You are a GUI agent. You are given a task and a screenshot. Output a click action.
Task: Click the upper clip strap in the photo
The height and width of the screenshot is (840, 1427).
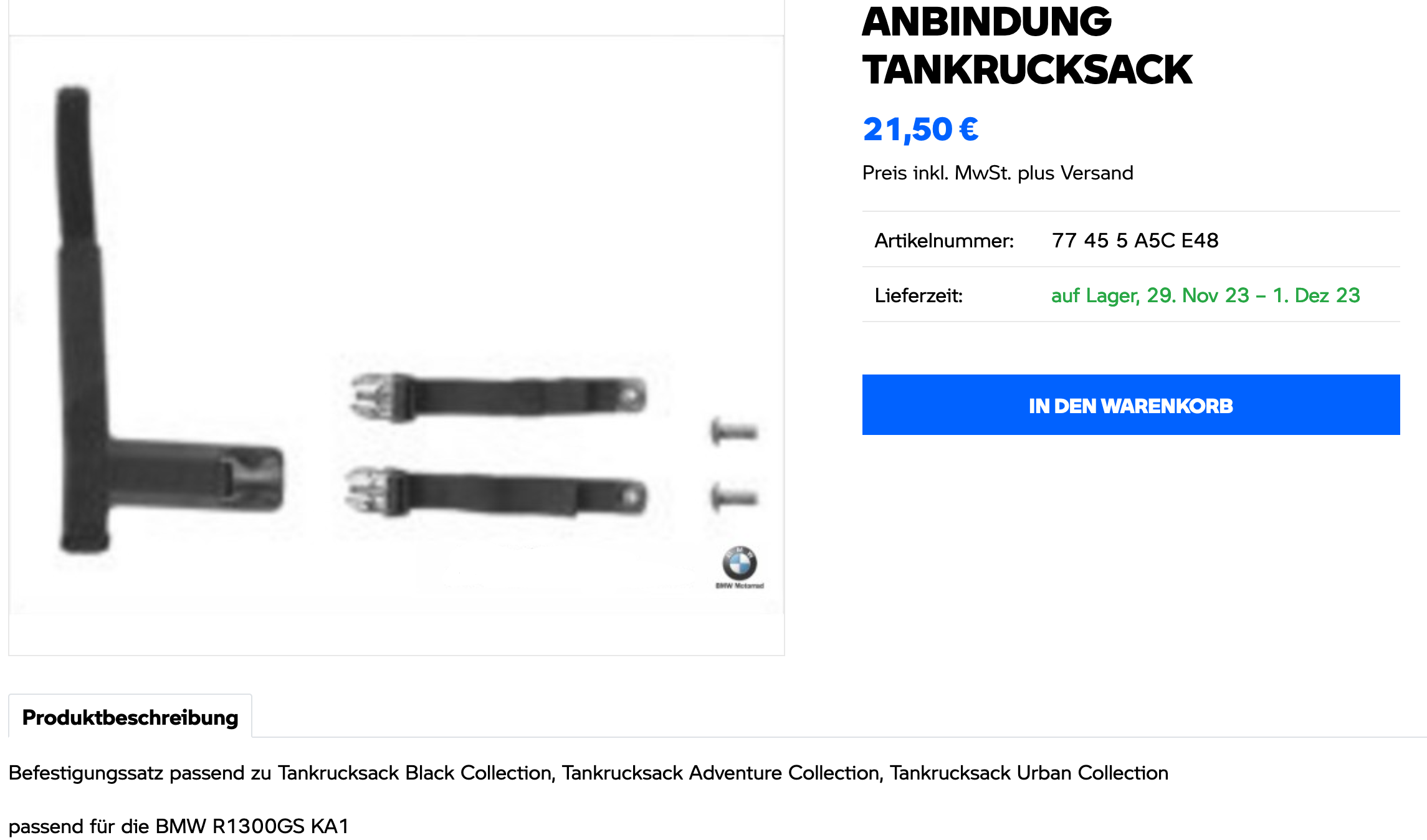pos(499,396)
